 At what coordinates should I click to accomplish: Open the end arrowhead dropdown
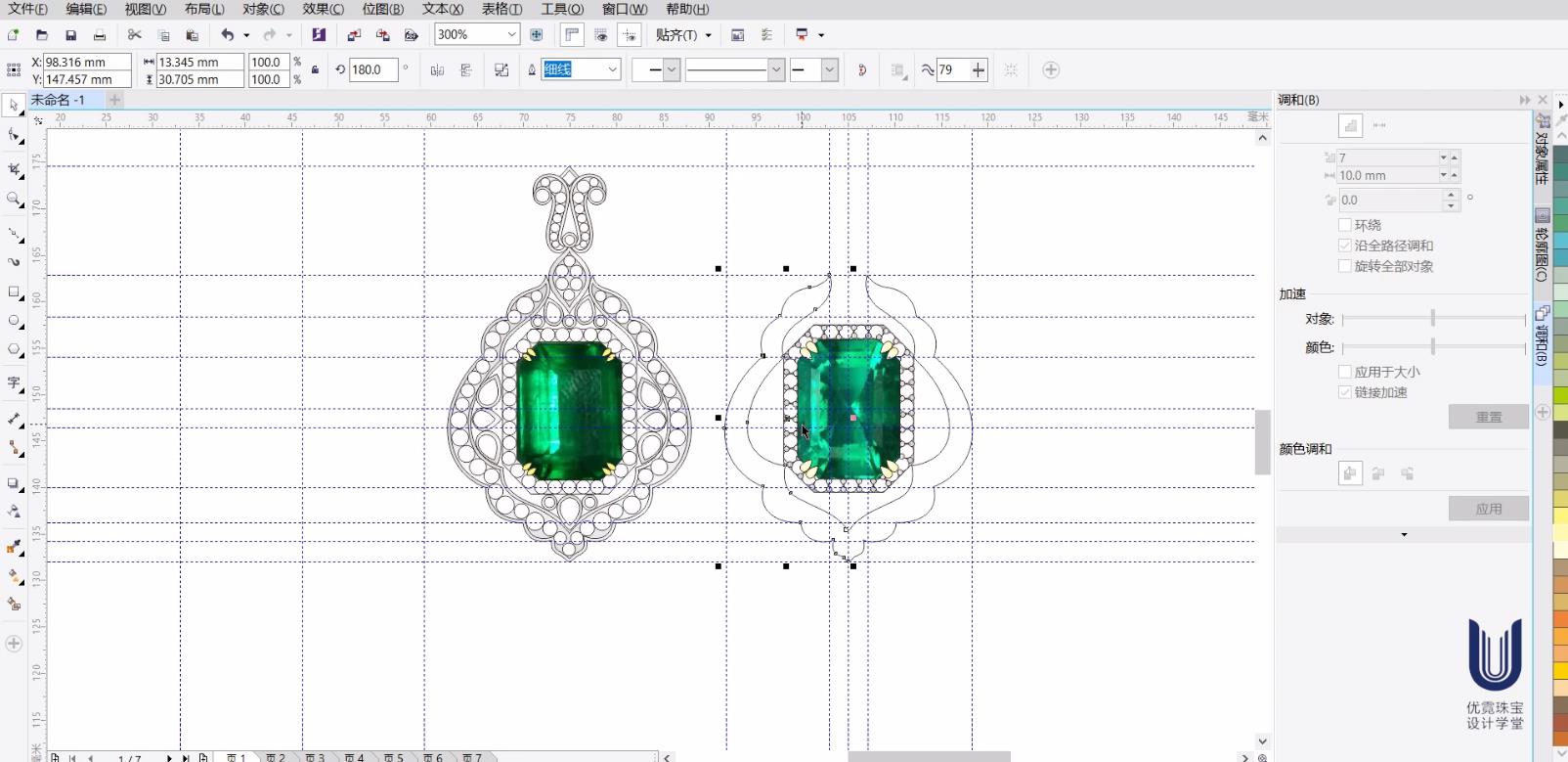pos(830,69)
